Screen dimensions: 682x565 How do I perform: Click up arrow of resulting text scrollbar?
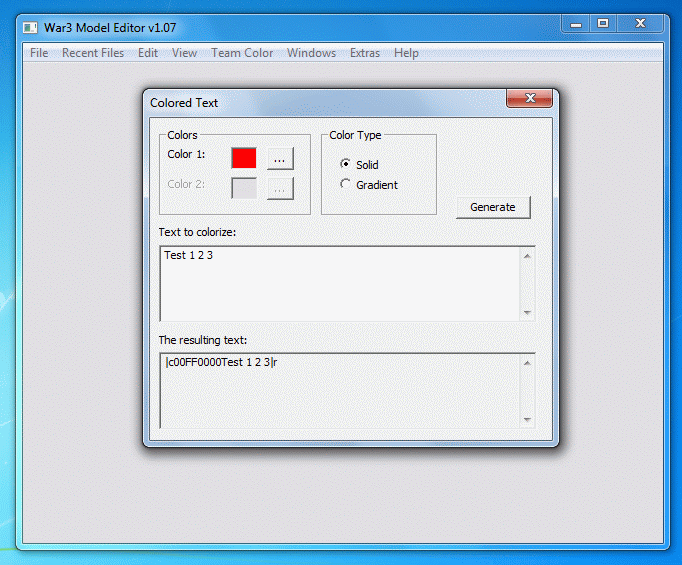(527, 363)
